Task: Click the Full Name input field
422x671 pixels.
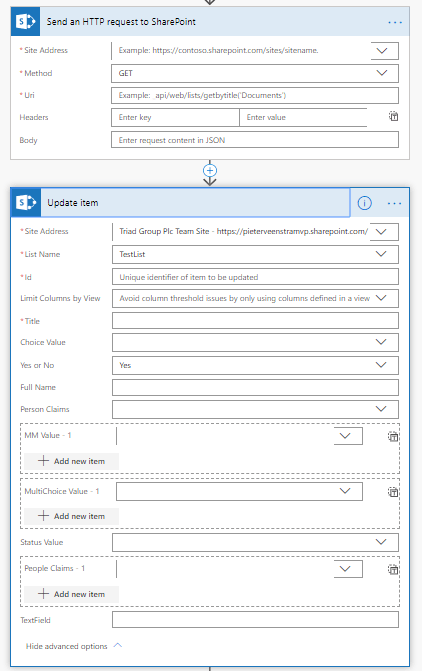Action: pos(255,387)
